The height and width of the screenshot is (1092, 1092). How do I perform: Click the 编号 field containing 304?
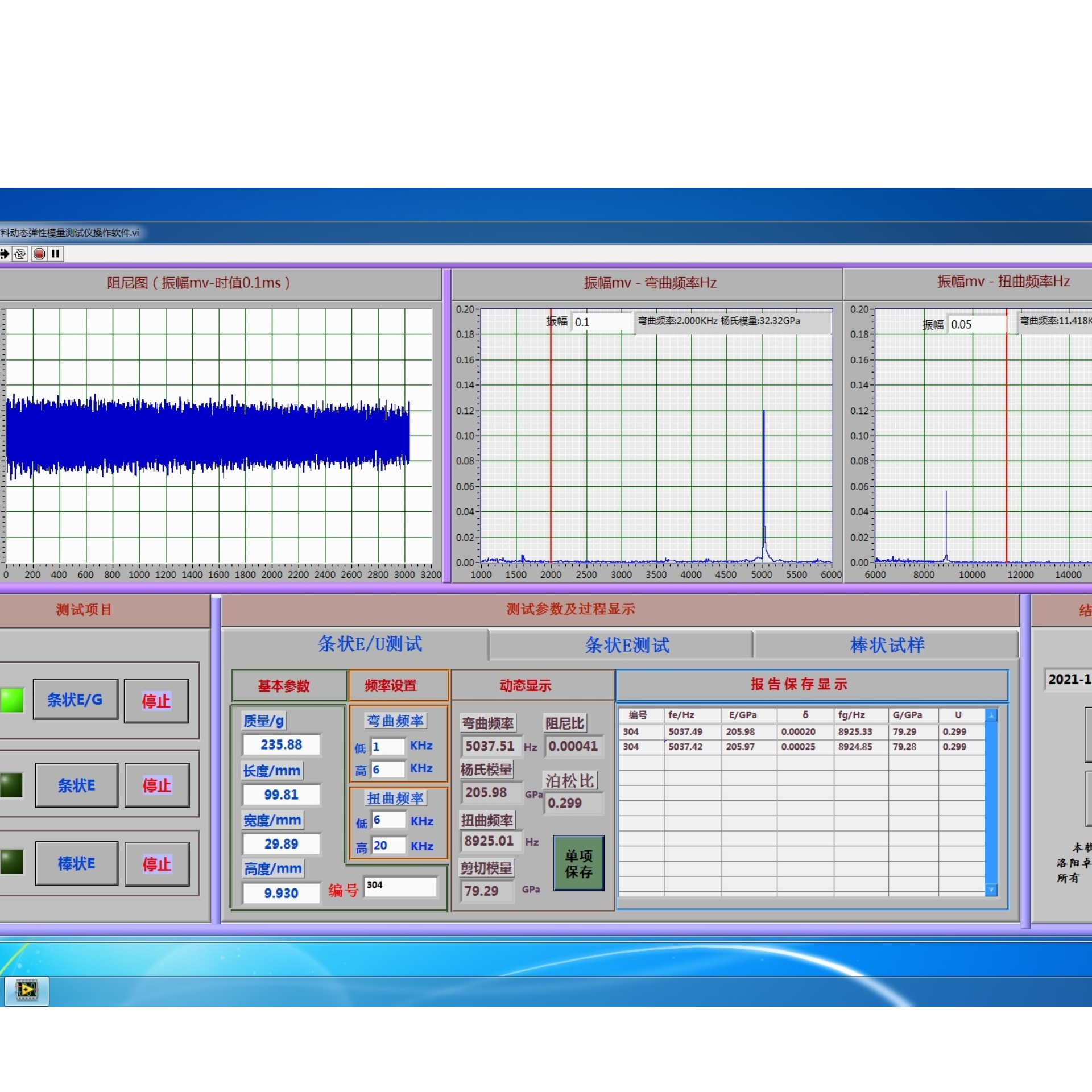pos(400,886)
